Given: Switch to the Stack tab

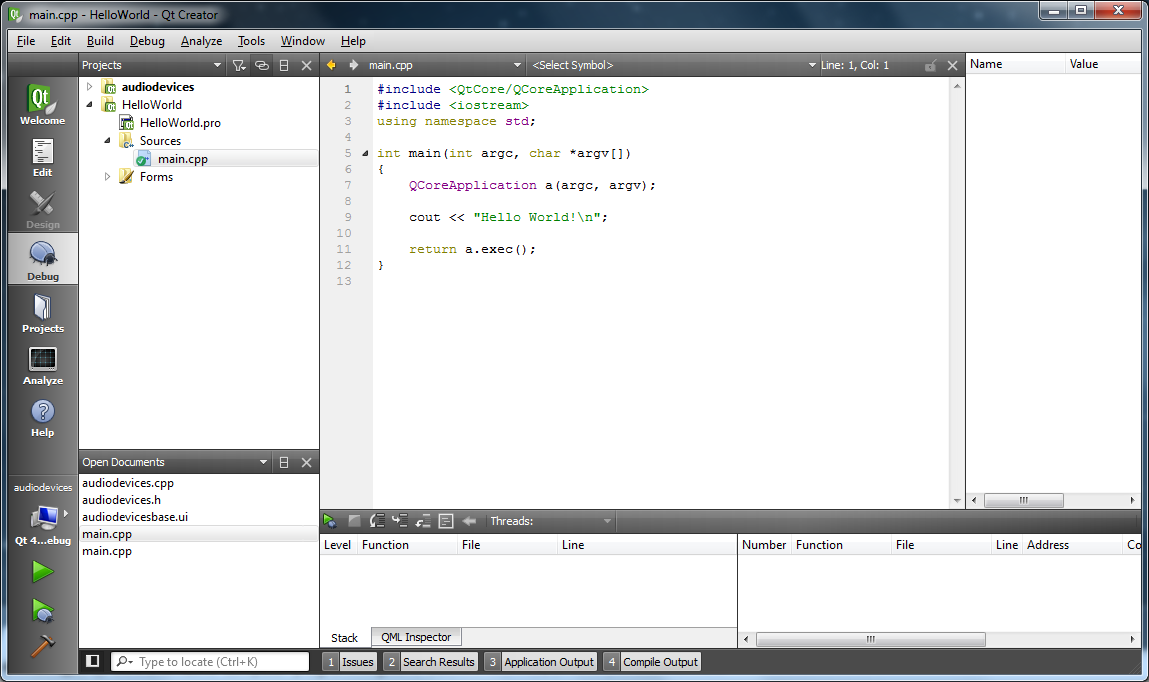Looking at the screenshot, I should tap(344, 637).
